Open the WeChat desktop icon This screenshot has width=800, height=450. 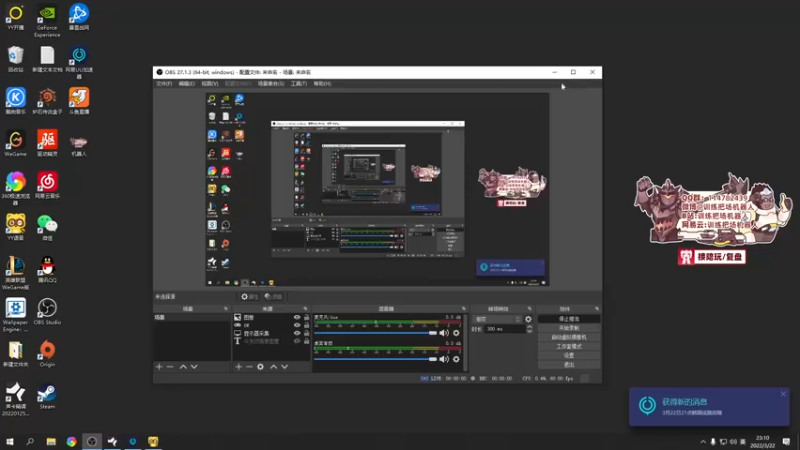47,228
